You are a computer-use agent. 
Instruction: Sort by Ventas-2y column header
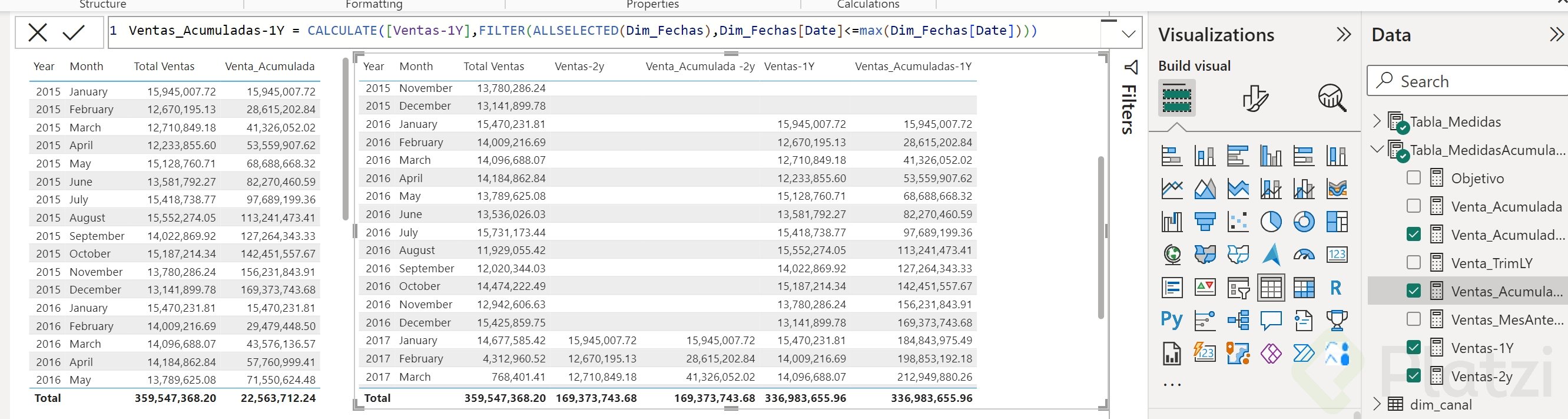coord(579,67)
